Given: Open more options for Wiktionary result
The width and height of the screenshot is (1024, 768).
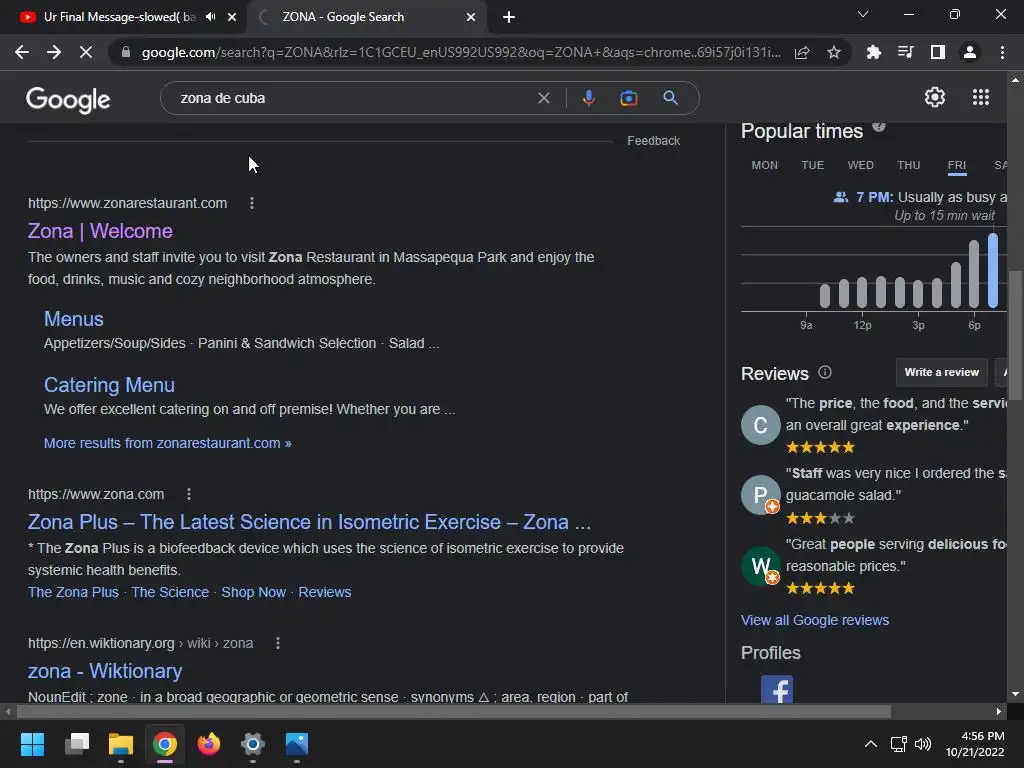Looking at the screenshot, I should 278,643.
